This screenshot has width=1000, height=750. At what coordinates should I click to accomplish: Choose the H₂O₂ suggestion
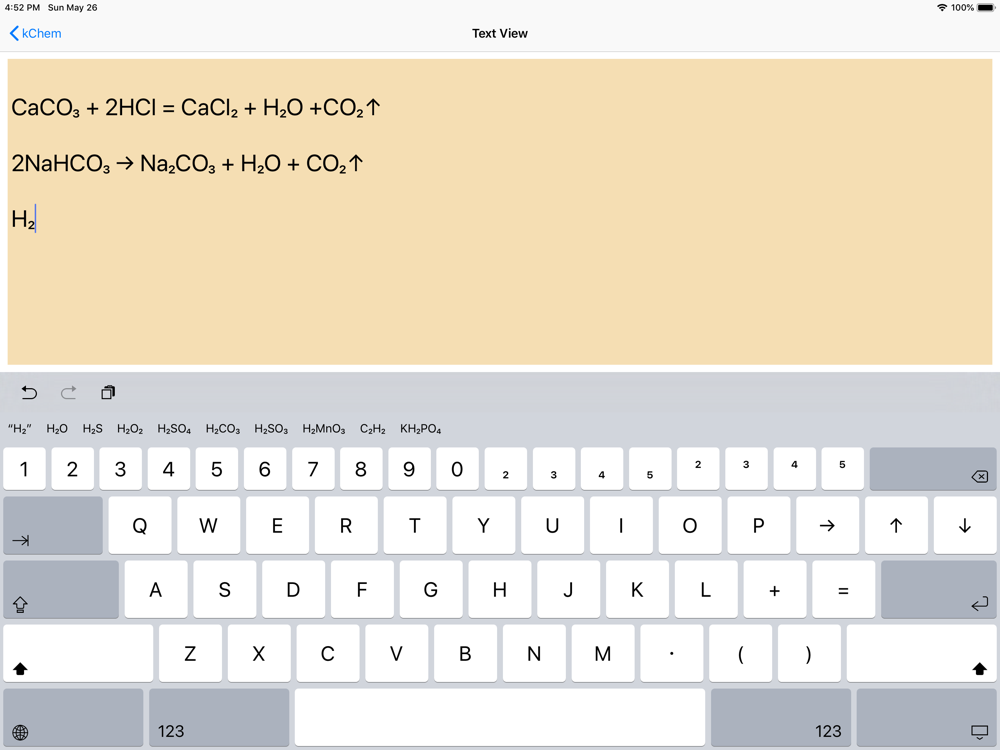click(x=130, y=429)
